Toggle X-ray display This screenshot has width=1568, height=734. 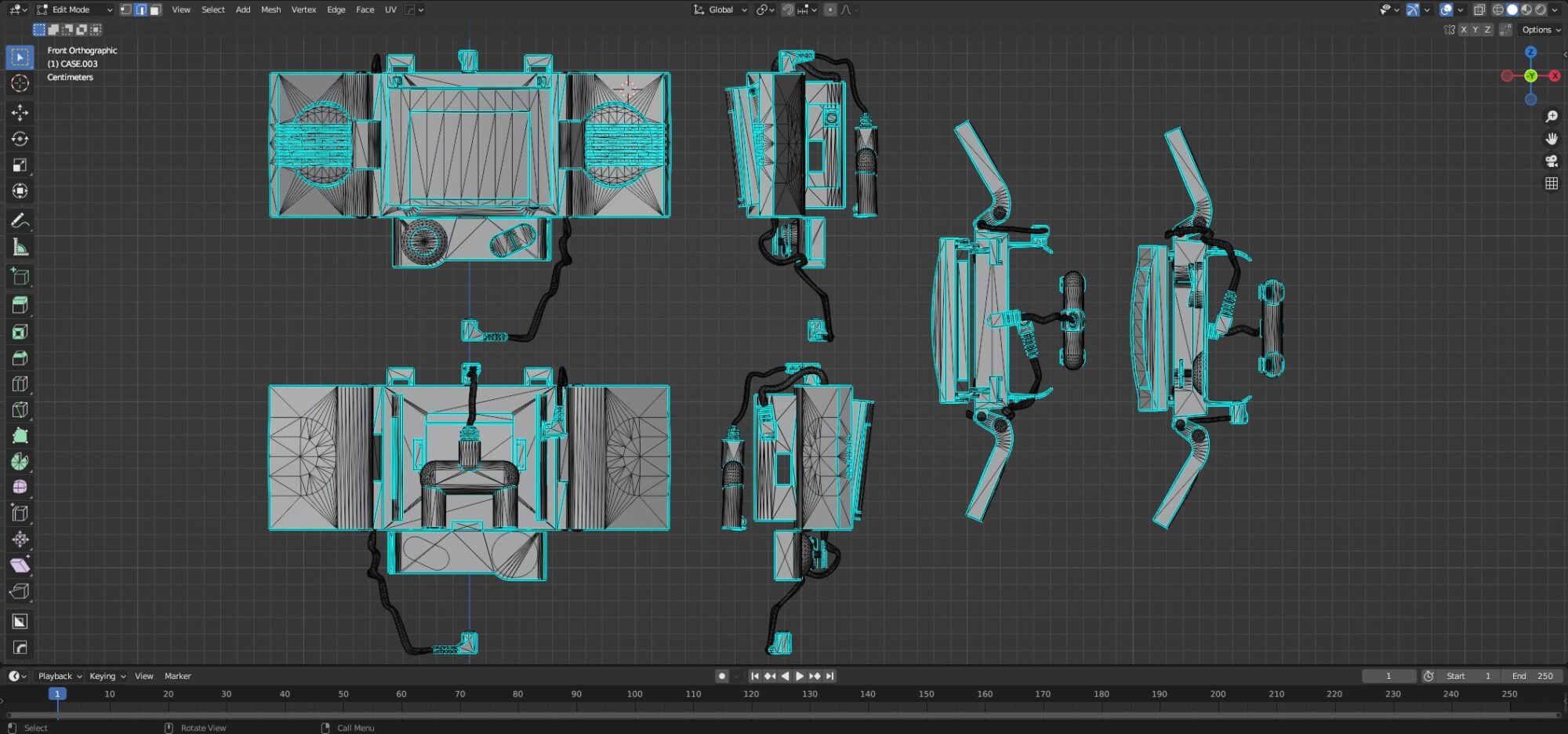1479,10
